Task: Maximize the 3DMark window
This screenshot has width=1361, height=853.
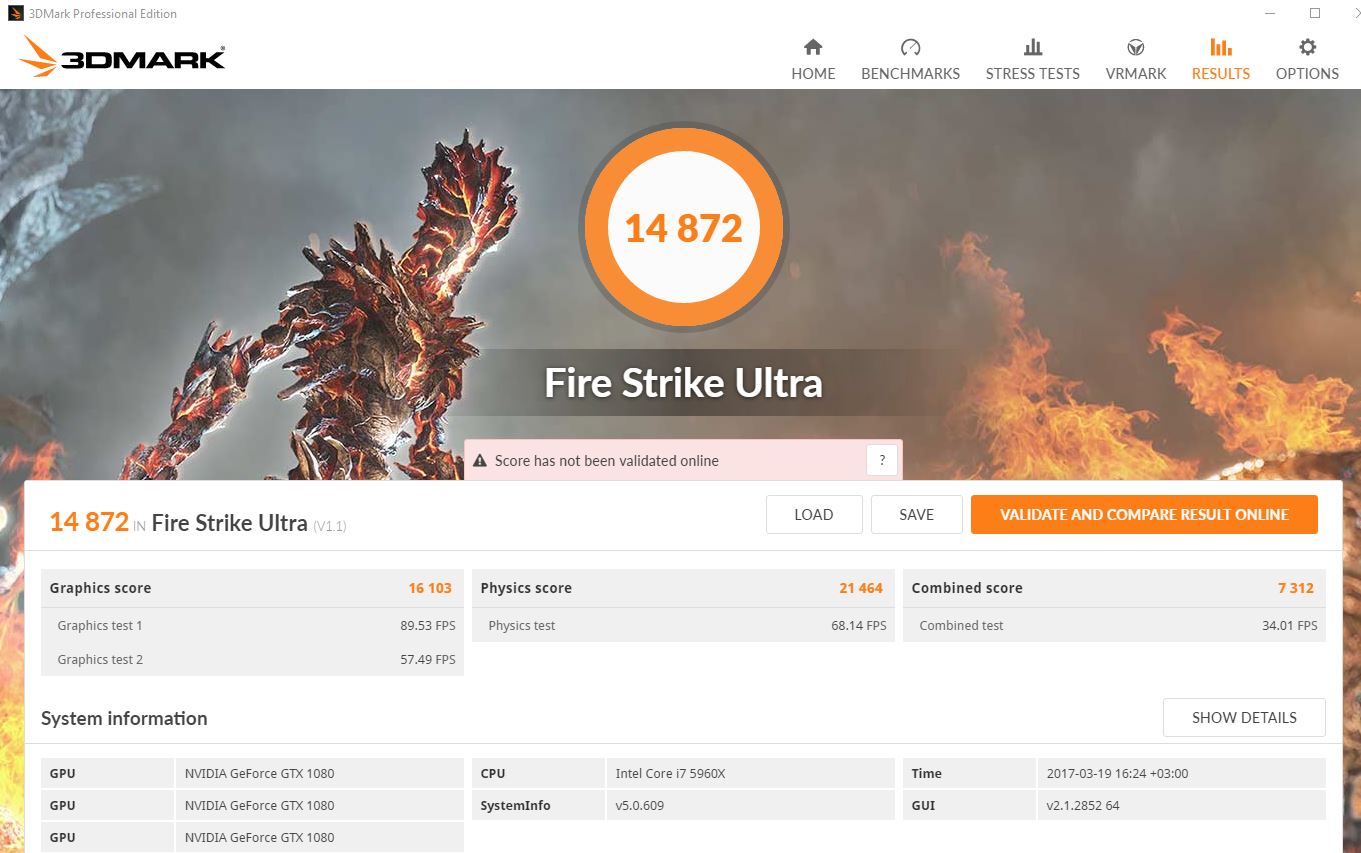Action: [x=1315, y=14]
